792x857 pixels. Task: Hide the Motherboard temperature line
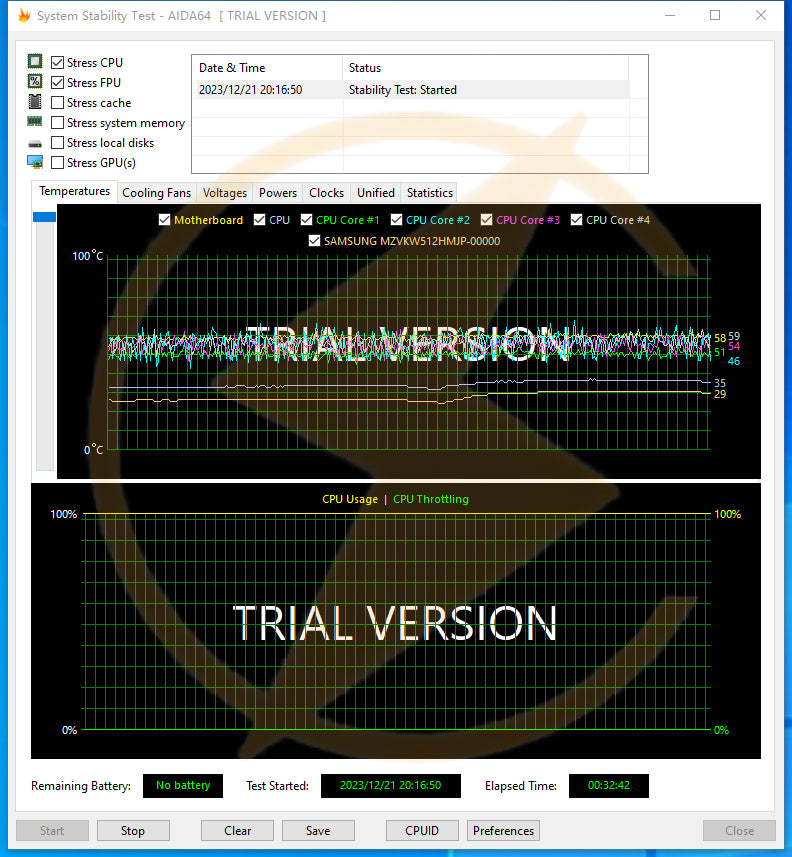pyautogui.click(x=164, y=220)
